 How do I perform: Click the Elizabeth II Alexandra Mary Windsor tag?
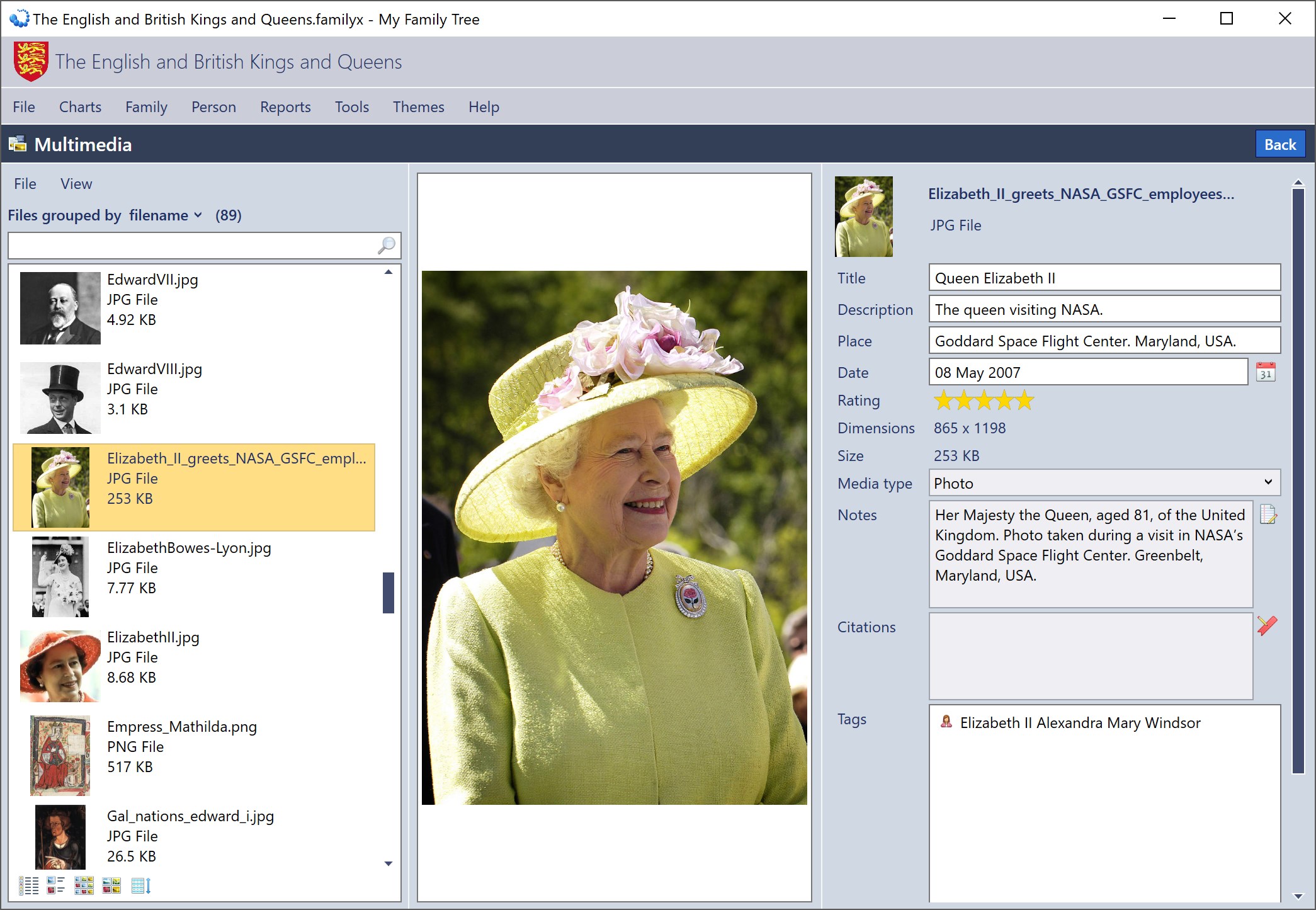pyautogui.click(x=1079, y=723)
